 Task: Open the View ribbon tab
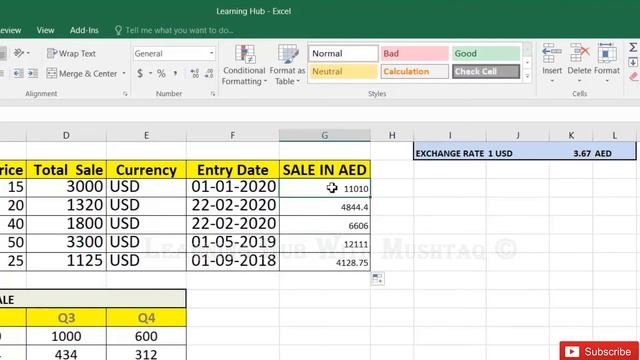(x=45, y=30)
